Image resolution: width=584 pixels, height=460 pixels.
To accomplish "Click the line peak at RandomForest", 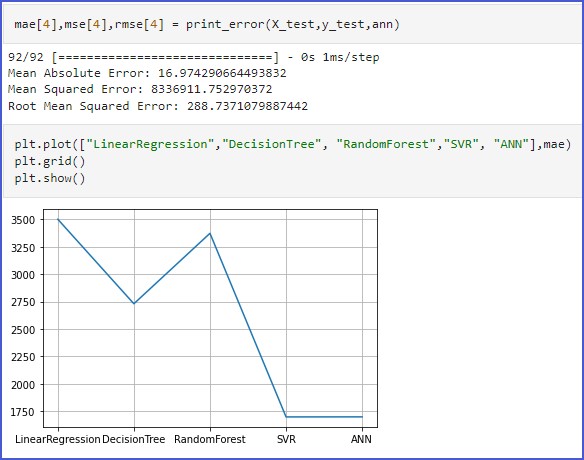I will (x=210, y=234).
